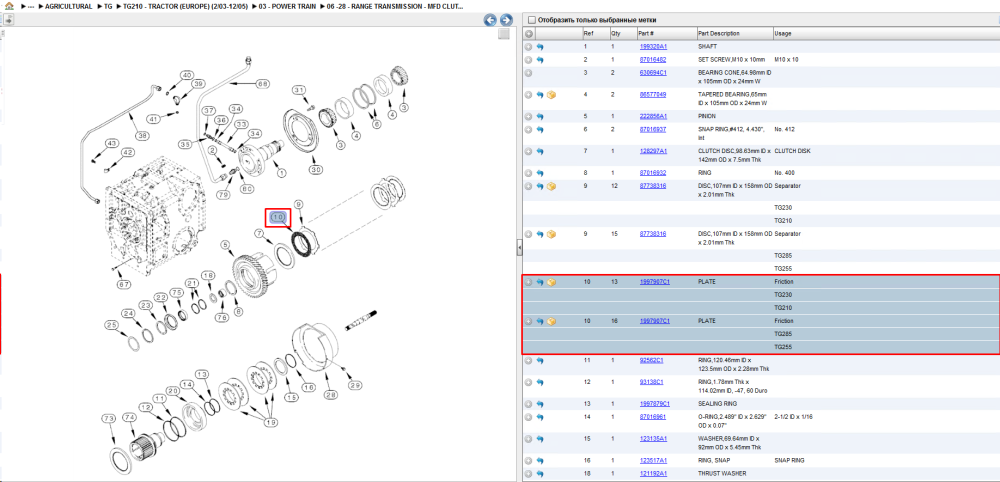Click 'THRUST WASHER' description text

tap(721, 473)
